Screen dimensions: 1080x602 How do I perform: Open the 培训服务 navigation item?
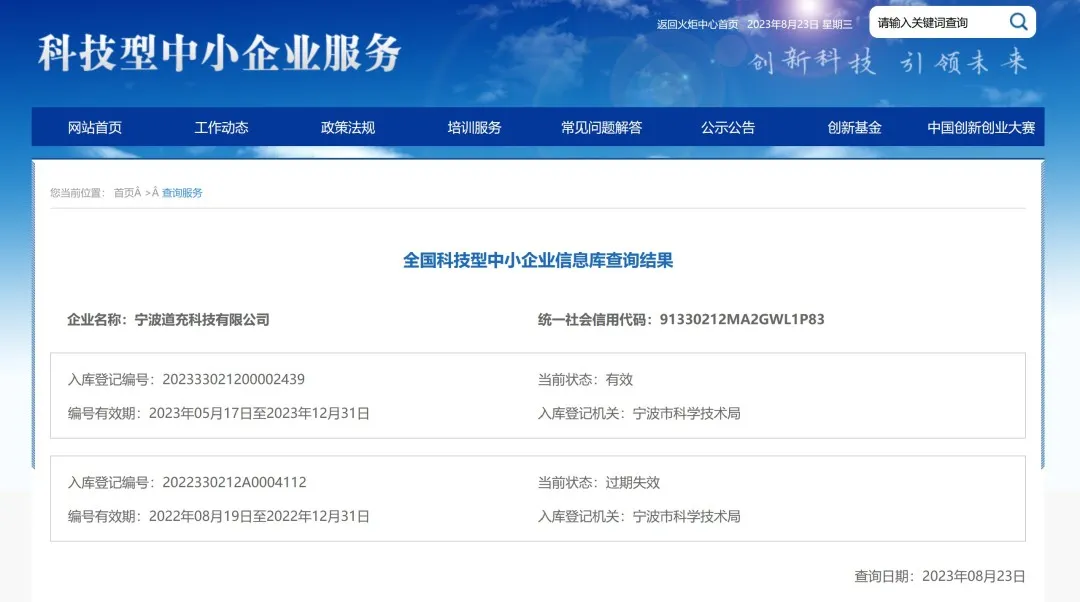coord(474,127)
